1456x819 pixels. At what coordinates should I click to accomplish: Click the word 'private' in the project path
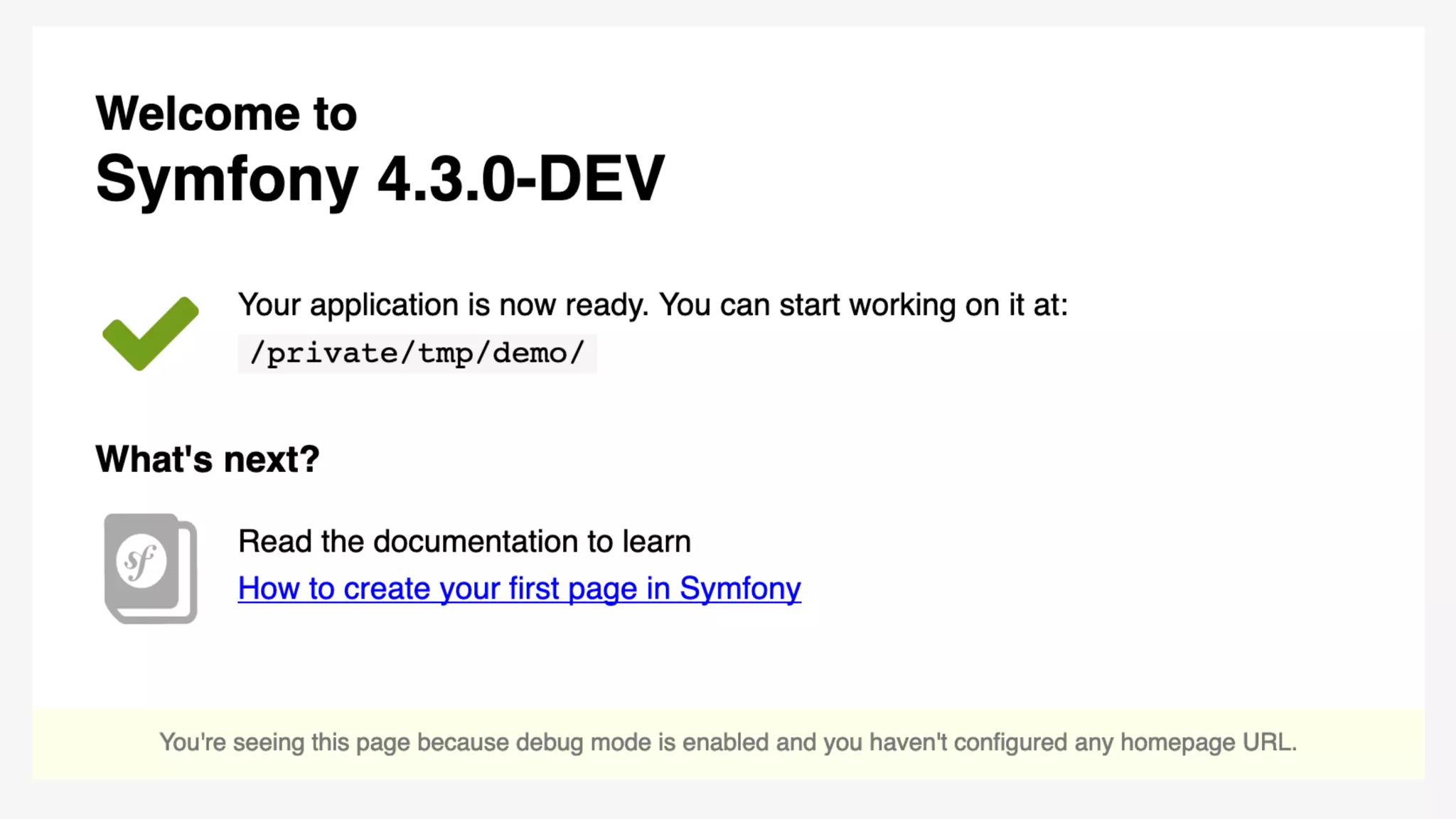(x=332, y=353)
